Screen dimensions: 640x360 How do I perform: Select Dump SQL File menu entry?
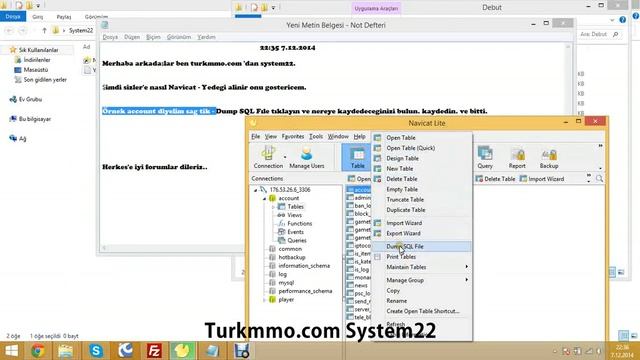click(x=422, y=246)
